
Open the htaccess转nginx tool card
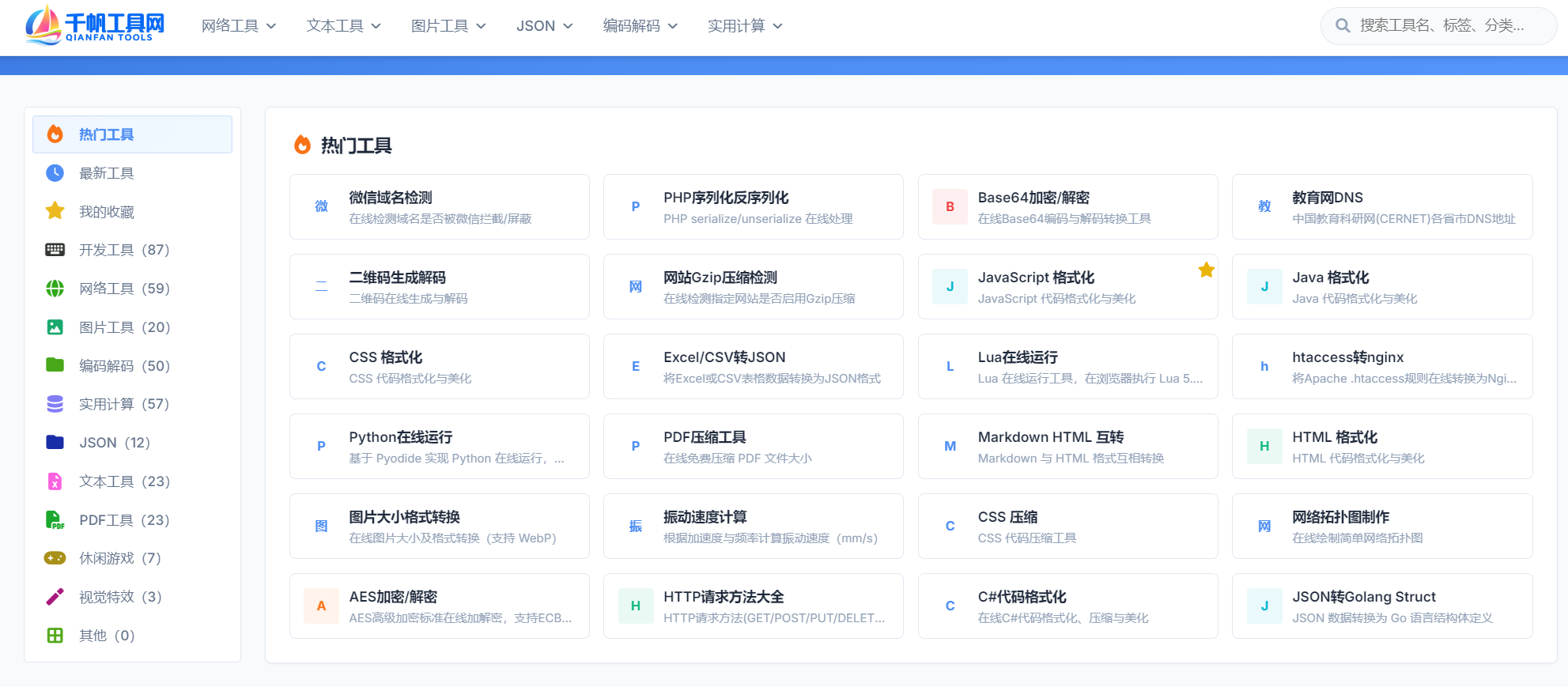tap(1382, 367)
